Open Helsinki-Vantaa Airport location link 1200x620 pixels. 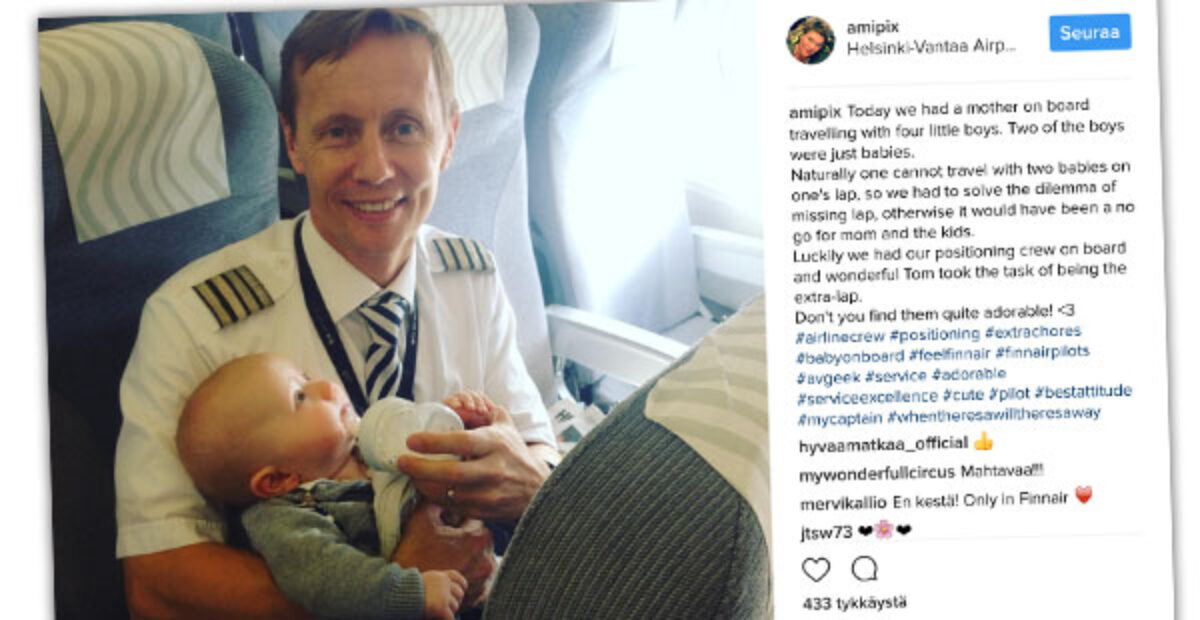pyautogui.click(x=931, y=48)
